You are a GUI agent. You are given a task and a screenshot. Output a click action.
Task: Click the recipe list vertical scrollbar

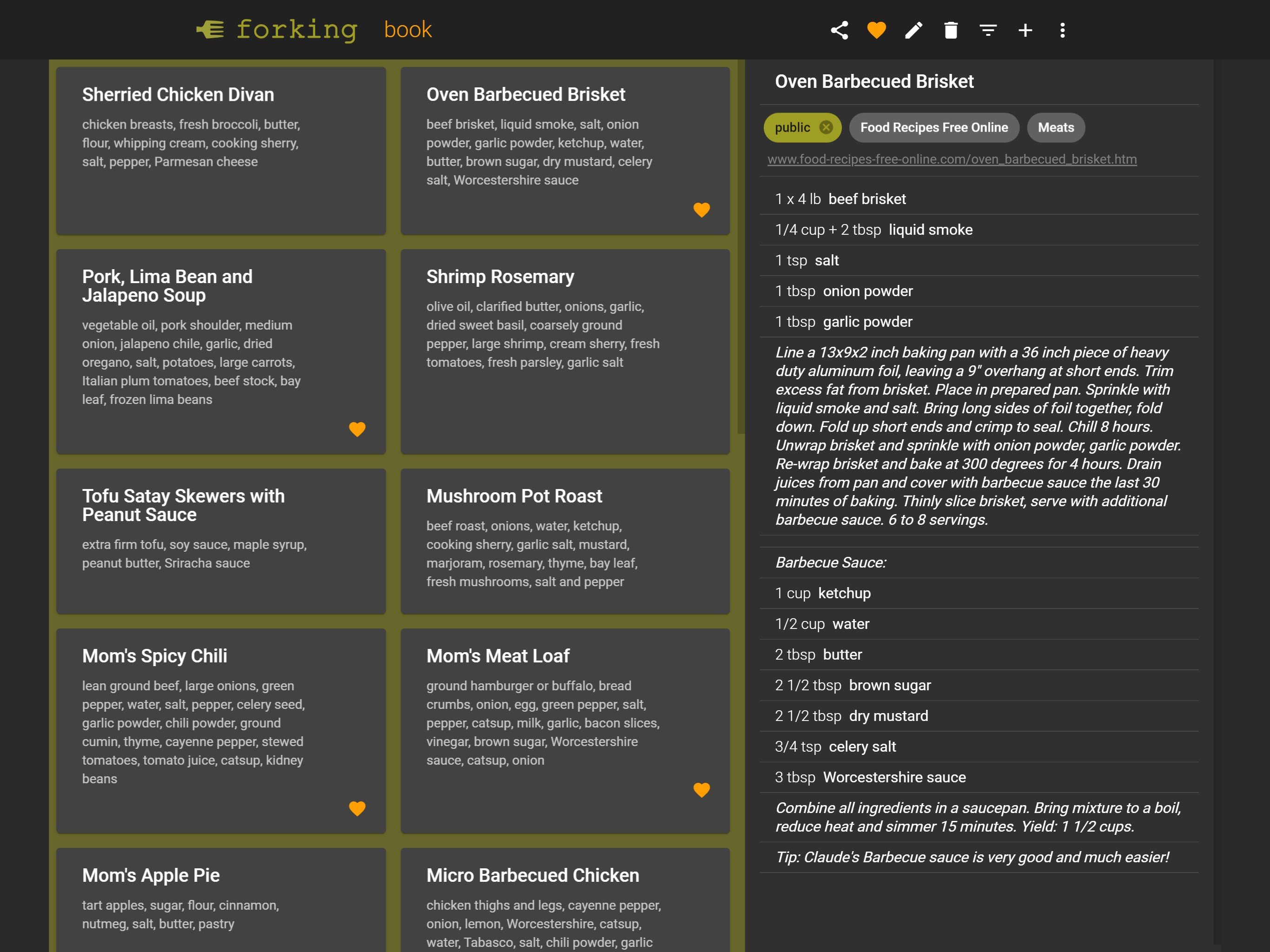coord(741,247)
